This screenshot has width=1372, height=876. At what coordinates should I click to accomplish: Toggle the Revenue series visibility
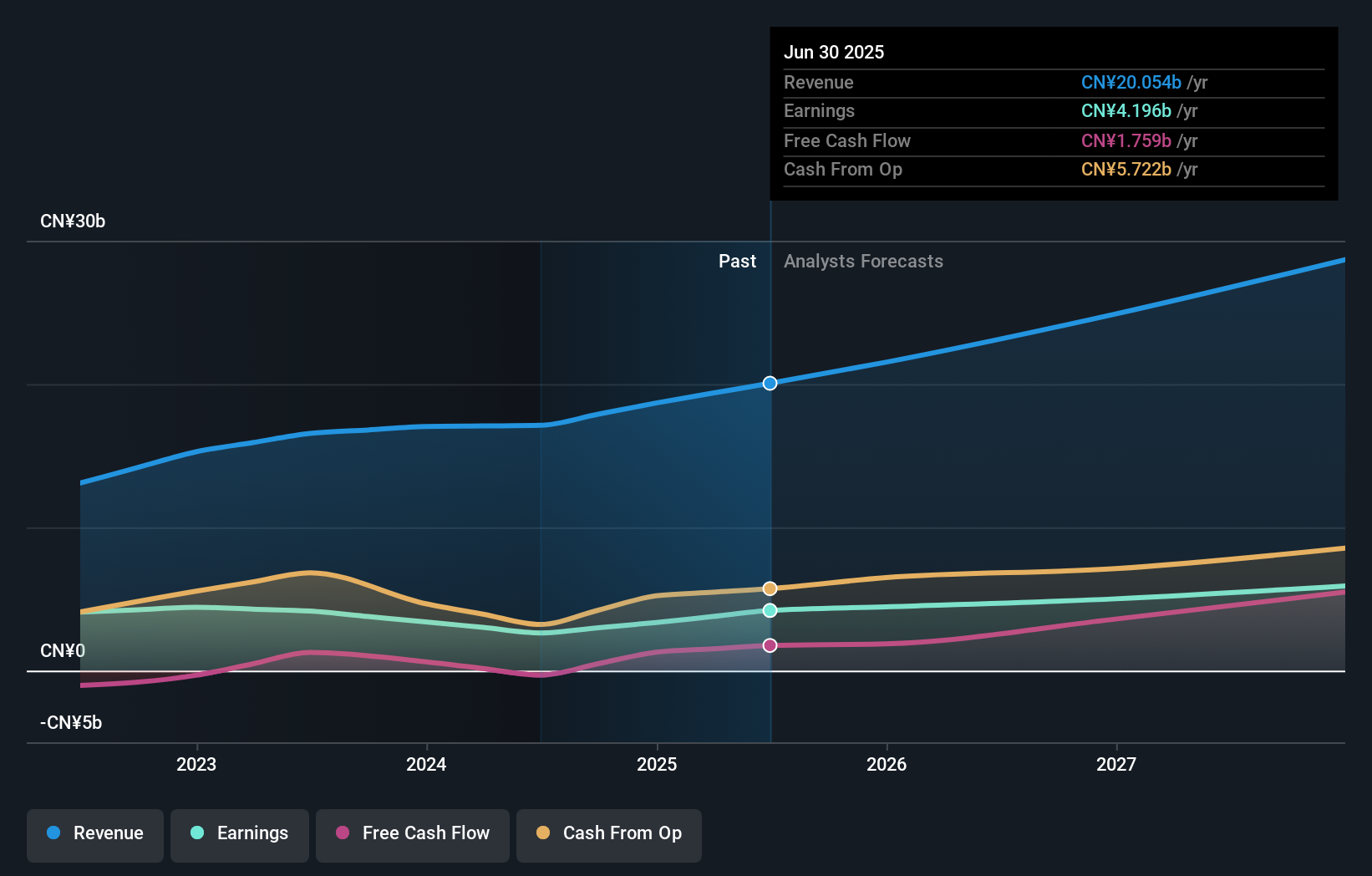[x=94, y=834]
